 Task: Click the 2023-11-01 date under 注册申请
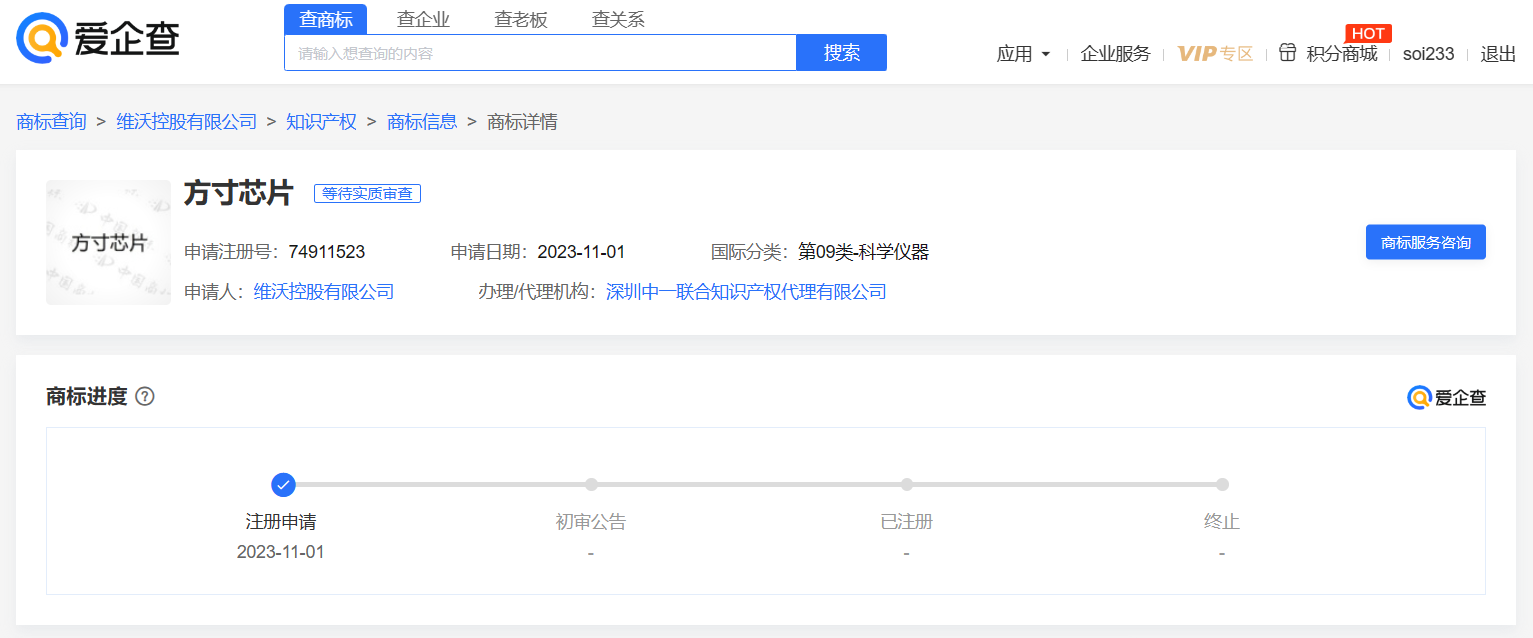click(x=281, y=552)
